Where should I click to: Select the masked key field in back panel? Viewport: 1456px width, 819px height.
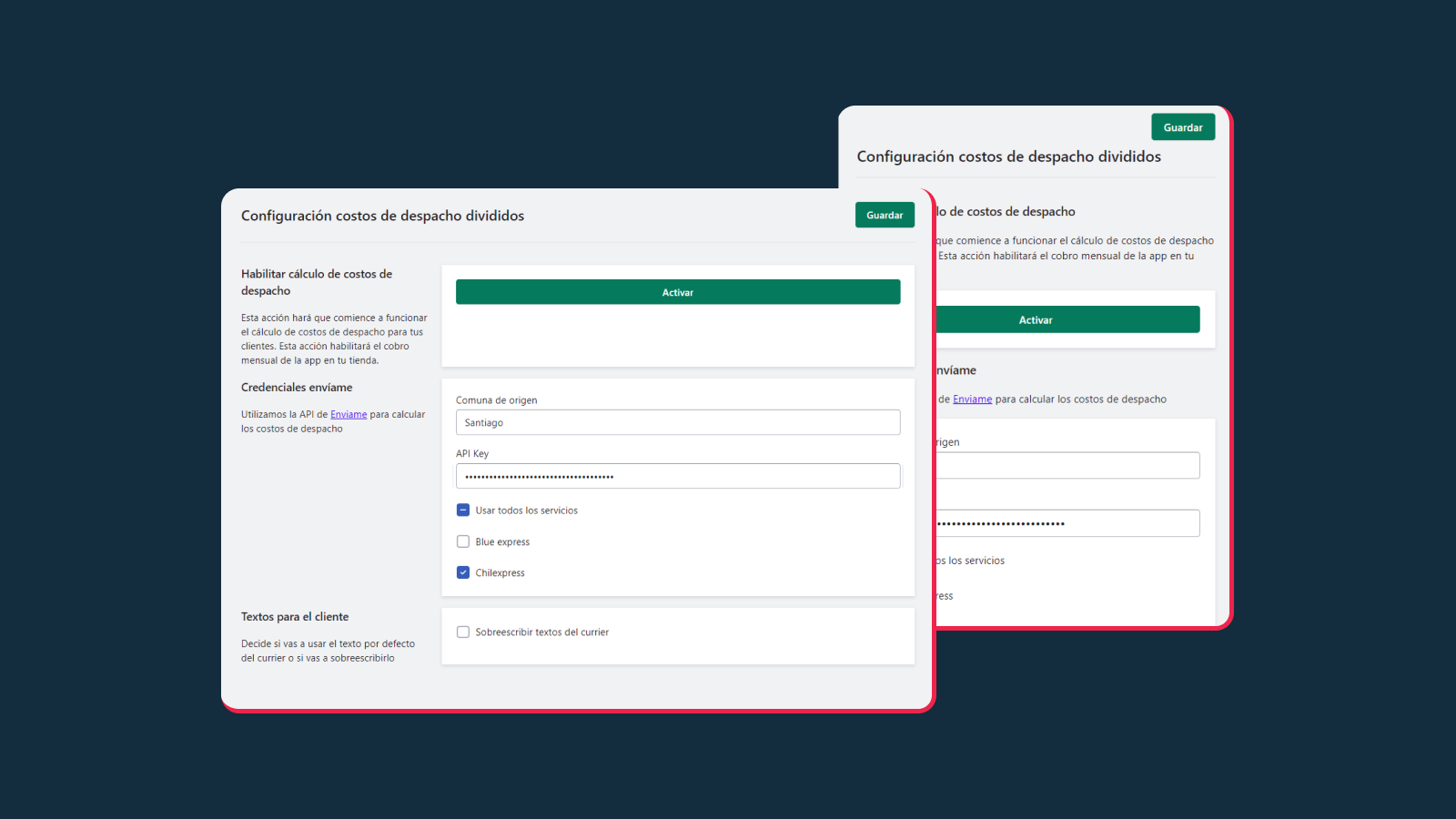coord(1067,523)
